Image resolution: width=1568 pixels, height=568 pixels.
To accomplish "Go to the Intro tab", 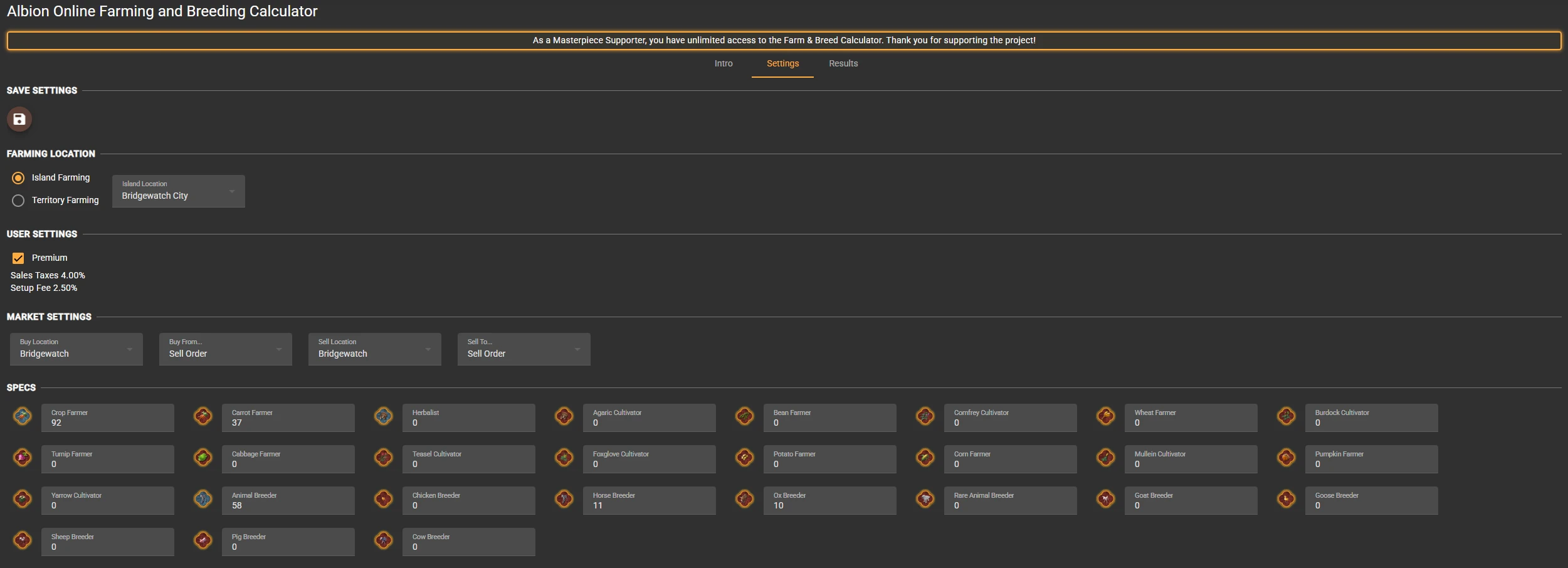I will [723, 64].
